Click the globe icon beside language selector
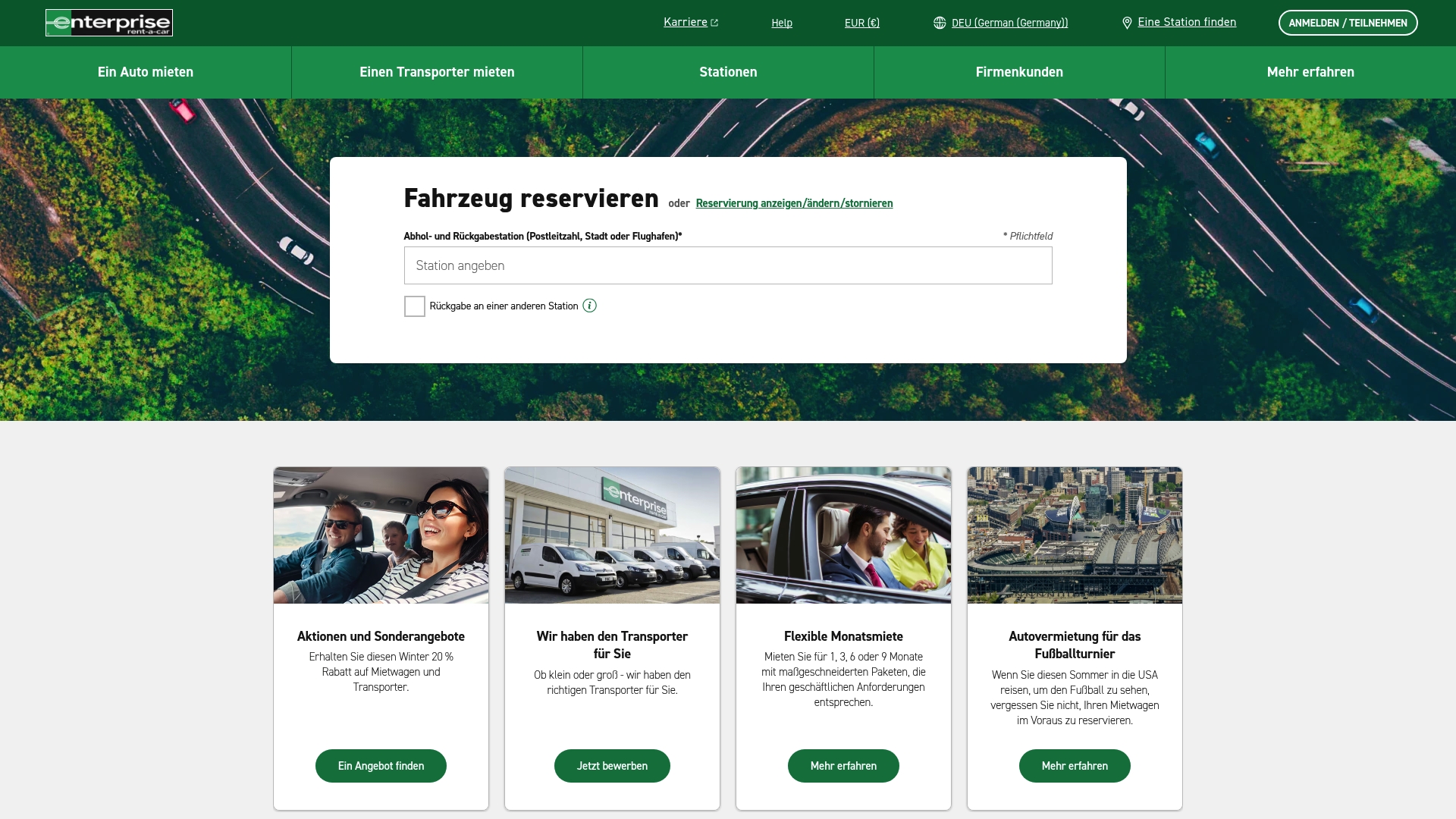The height and width of the screenshot is (819, 1456). coord(940,22)
